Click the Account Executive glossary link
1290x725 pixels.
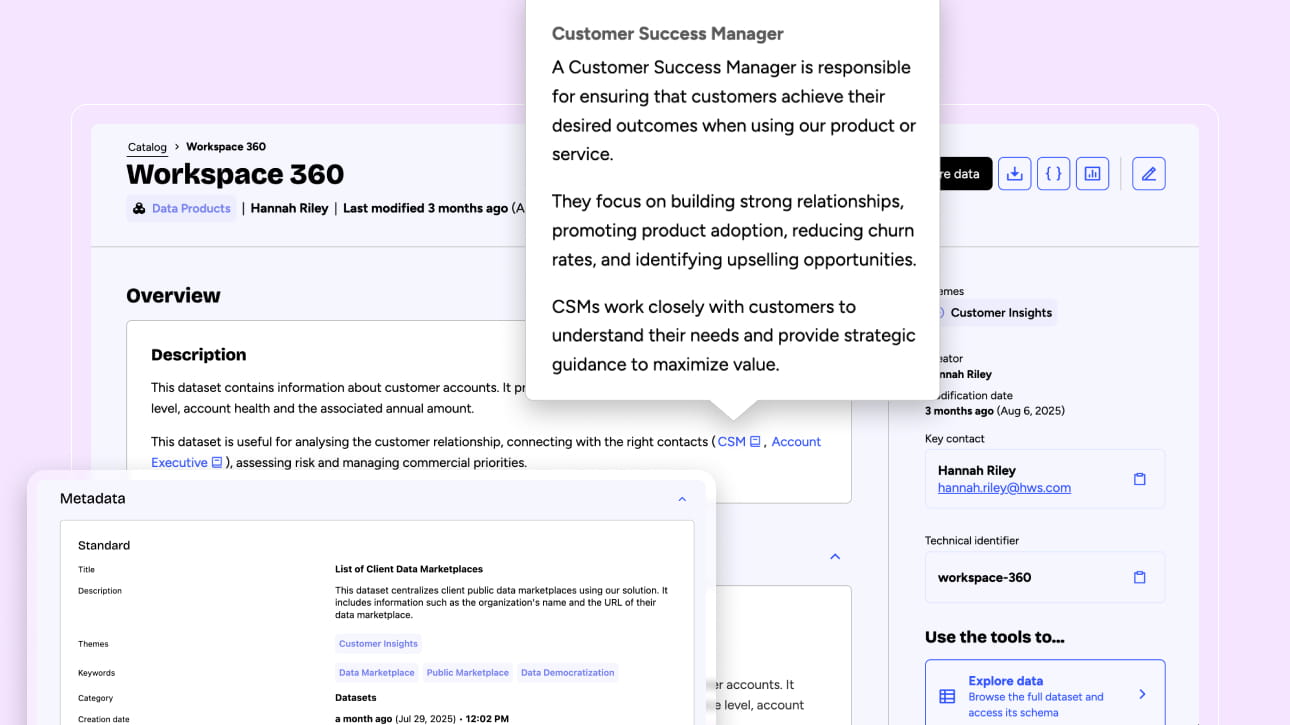[796, 442]
